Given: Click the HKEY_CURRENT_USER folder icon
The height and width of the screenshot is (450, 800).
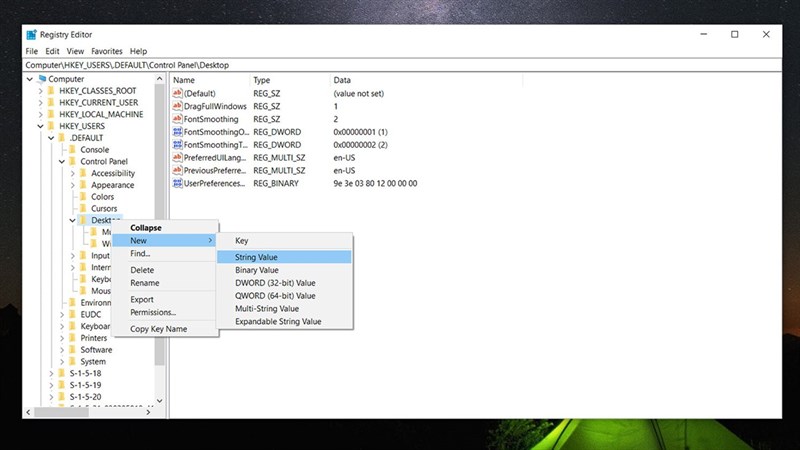Looking at the screenshot, I should click(x=51, y=102).
